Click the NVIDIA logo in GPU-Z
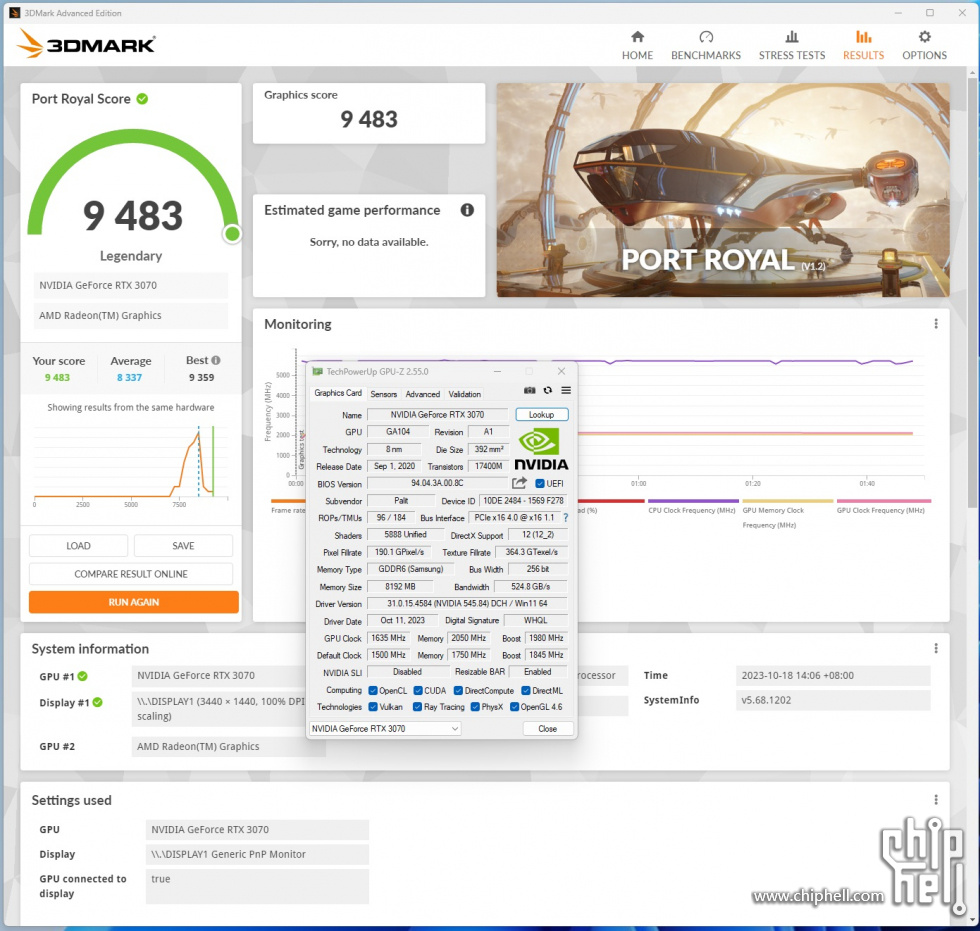980x931 pixels. [x=541, y=449]
